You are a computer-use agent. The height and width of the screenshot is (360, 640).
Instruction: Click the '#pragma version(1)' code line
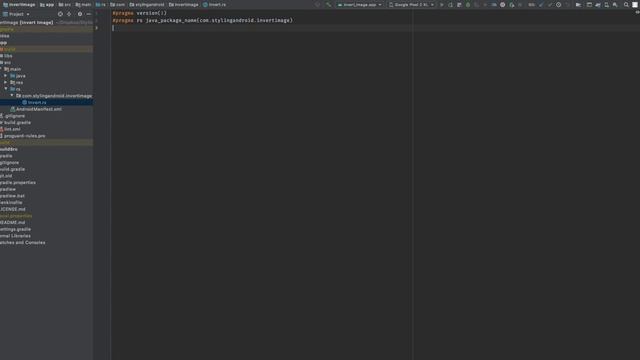point(140,13)
